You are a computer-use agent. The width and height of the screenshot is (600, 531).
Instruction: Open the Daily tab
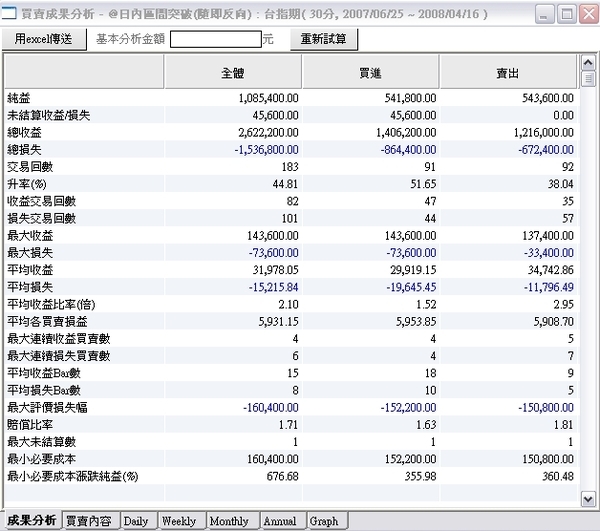tap(137, 521)
